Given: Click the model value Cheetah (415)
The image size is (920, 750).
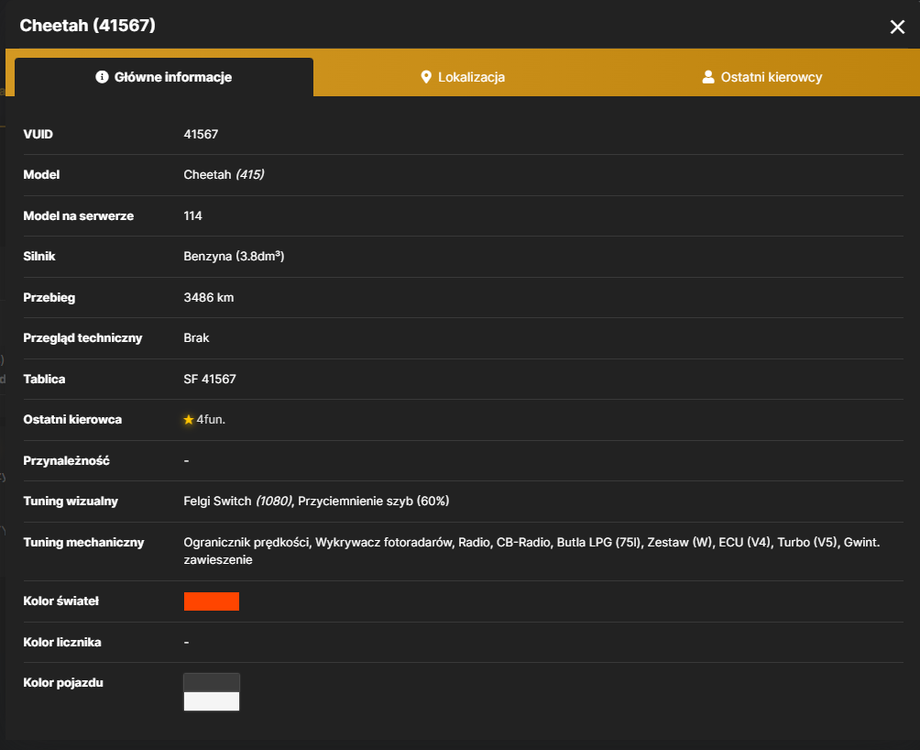Looking at the screenshot, I should [x=224, y=175].
